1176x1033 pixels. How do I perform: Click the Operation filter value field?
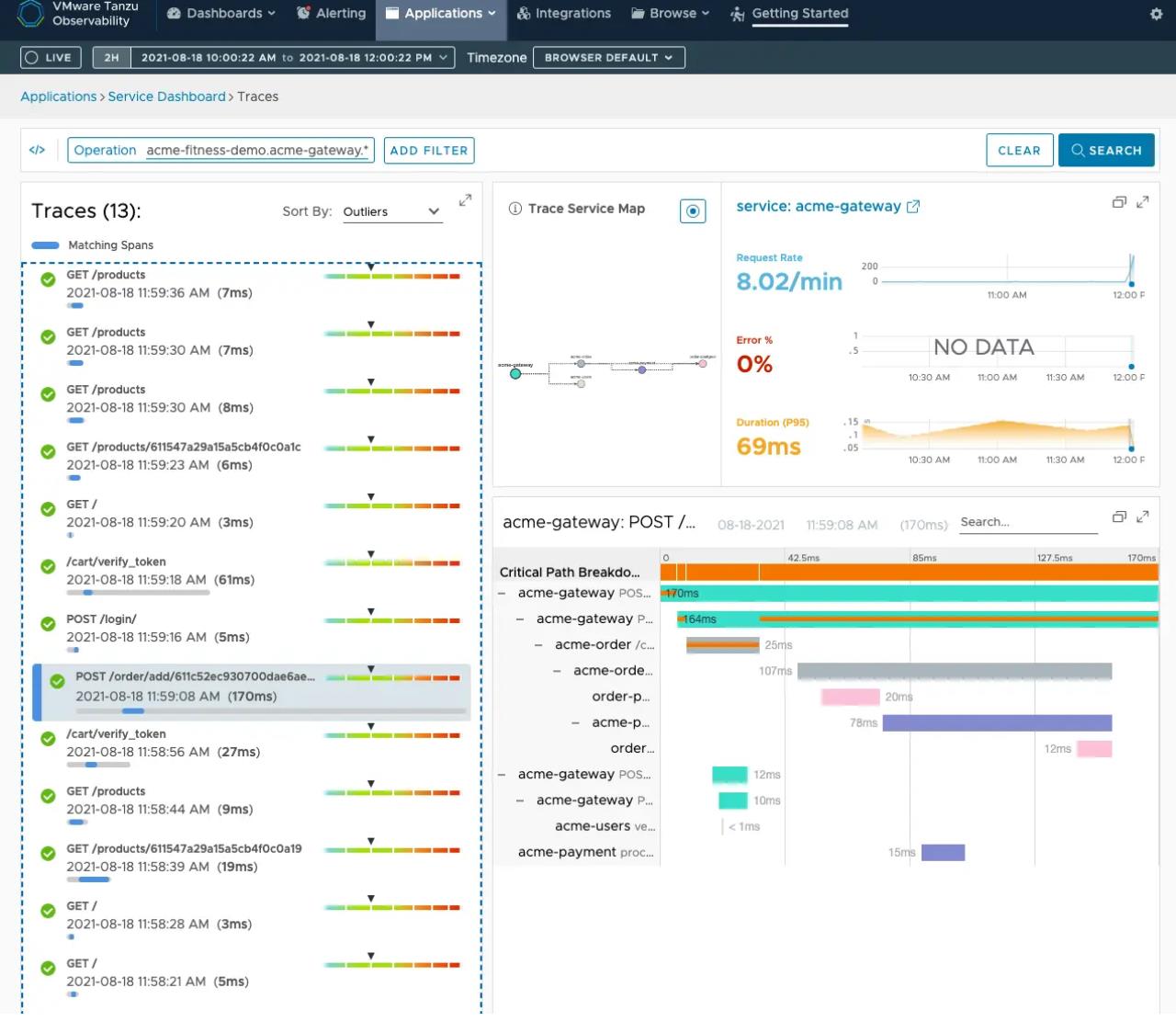tap(258, 150)
